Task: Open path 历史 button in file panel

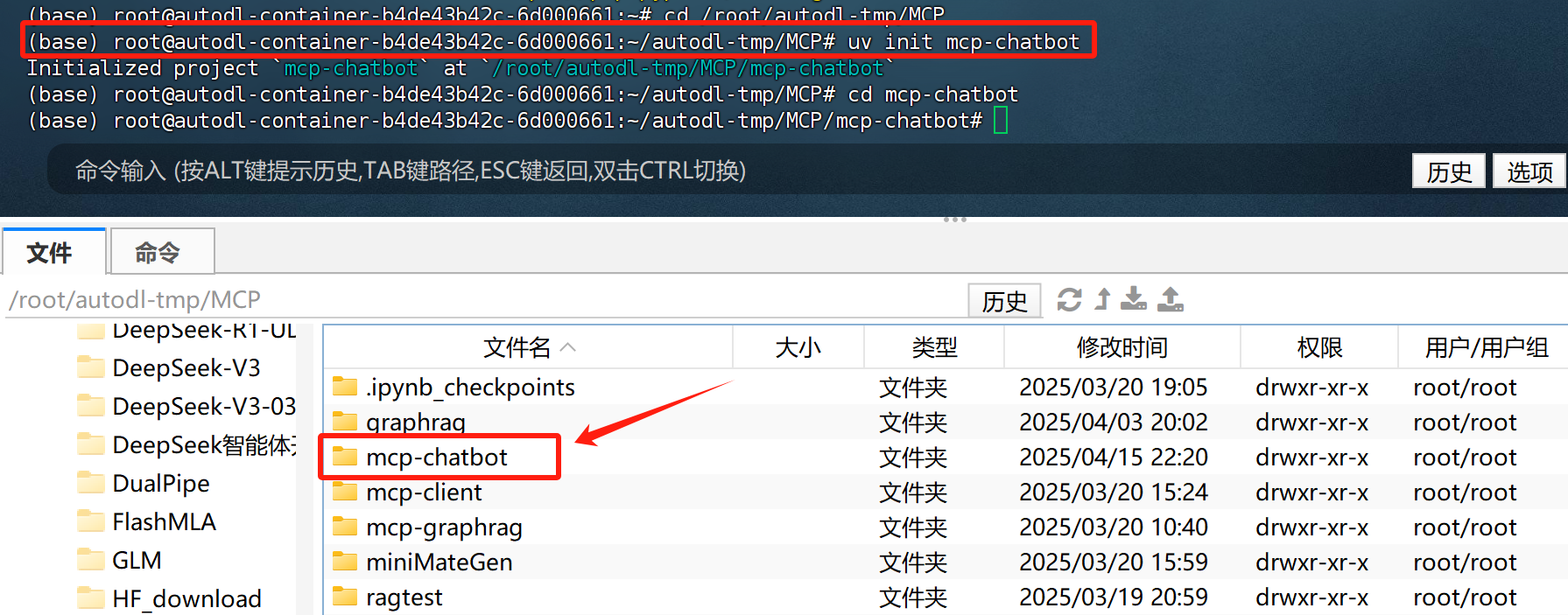Action: pyautogui.click(x=1004, y=301)
